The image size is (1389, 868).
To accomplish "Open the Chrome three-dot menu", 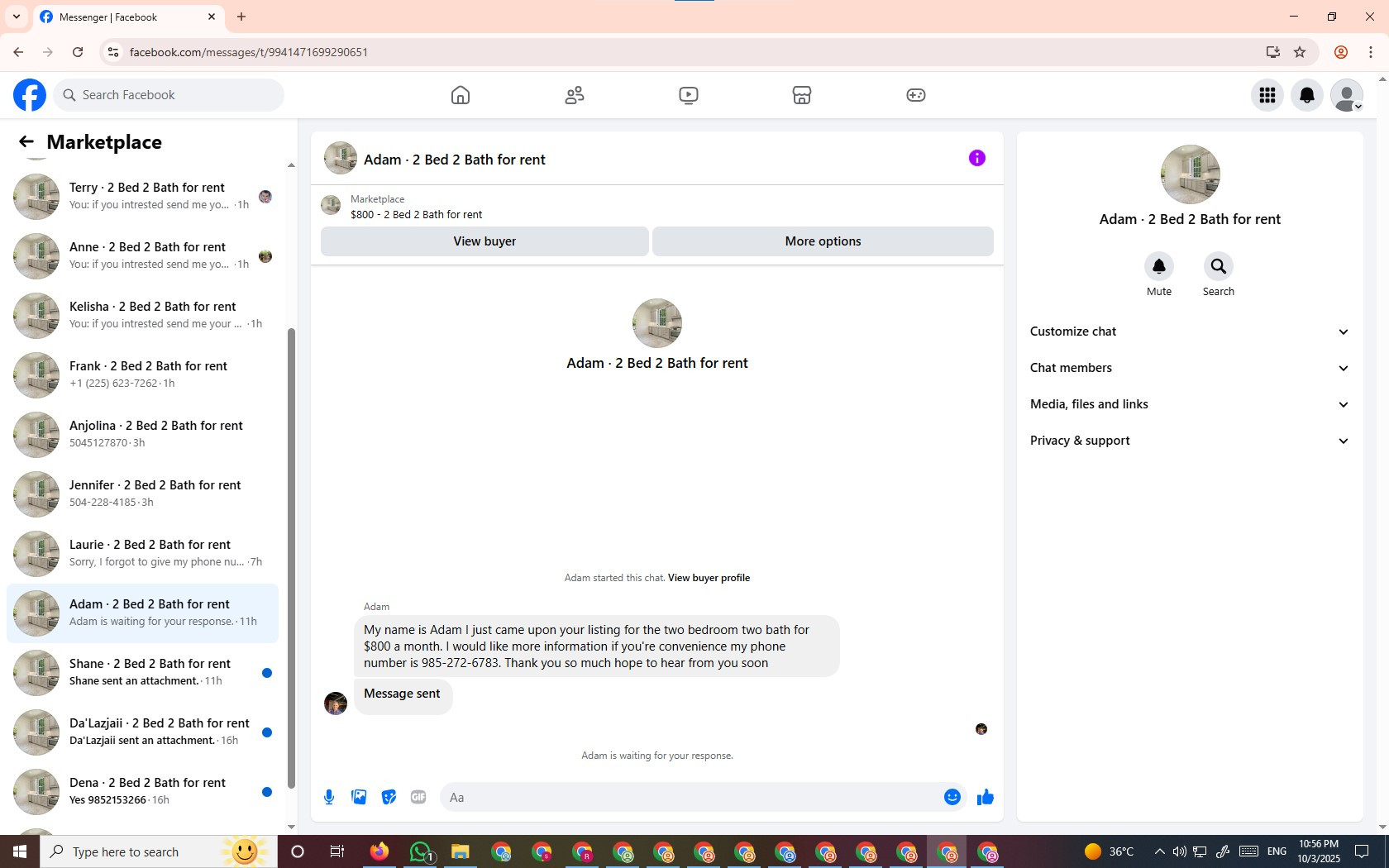I will tap(1371, 52).
